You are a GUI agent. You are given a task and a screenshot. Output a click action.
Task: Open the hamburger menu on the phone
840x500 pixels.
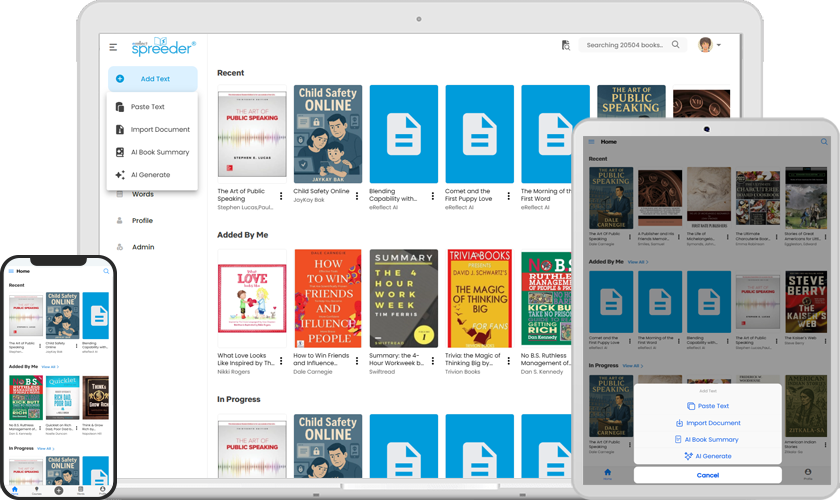point(11,271)
